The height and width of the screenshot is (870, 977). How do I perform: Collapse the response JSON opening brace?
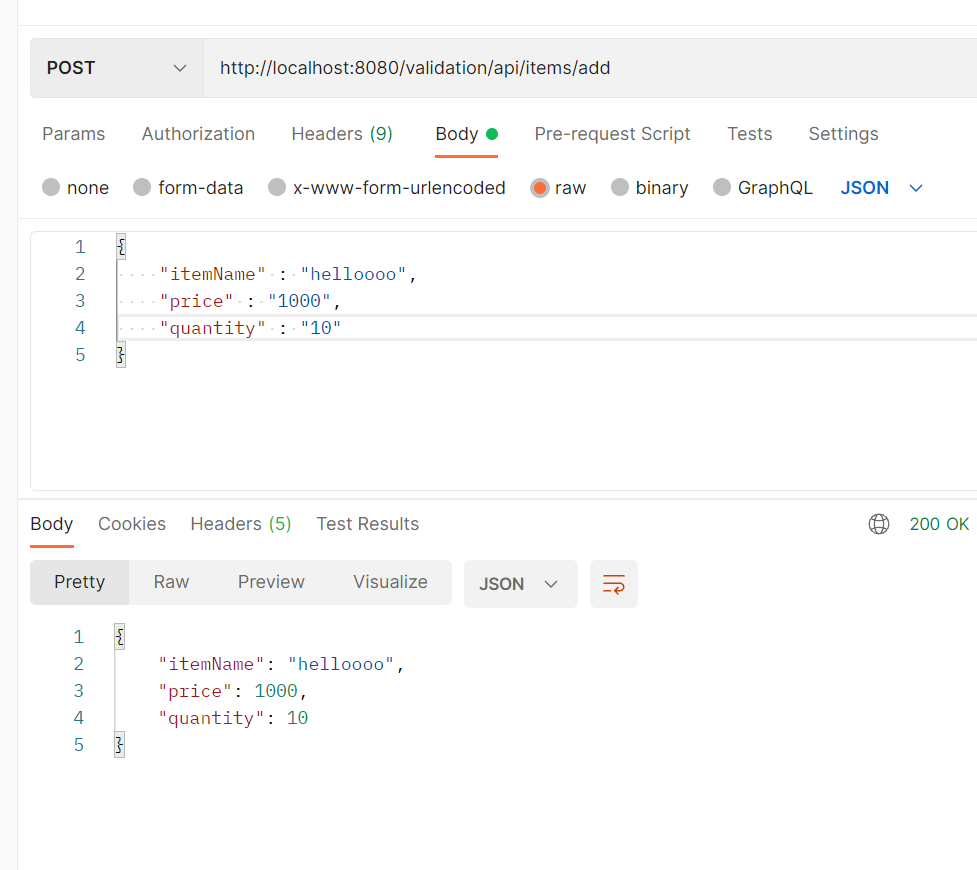click(x=120, y=637)
